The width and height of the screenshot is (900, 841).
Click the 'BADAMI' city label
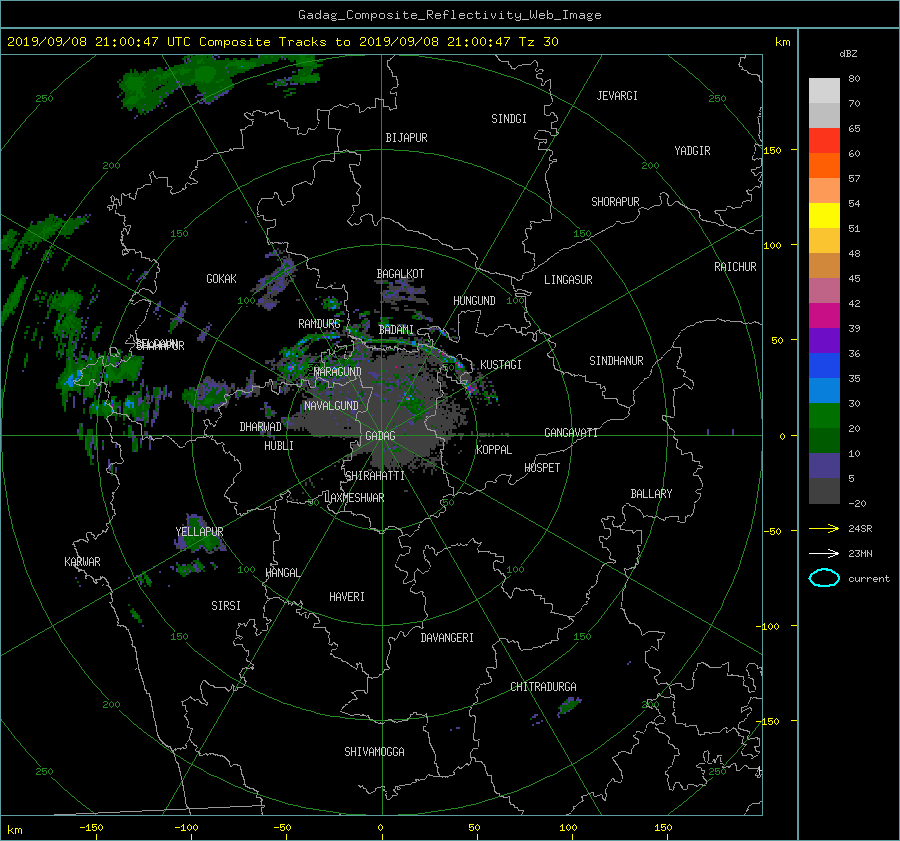click(396, 330)
